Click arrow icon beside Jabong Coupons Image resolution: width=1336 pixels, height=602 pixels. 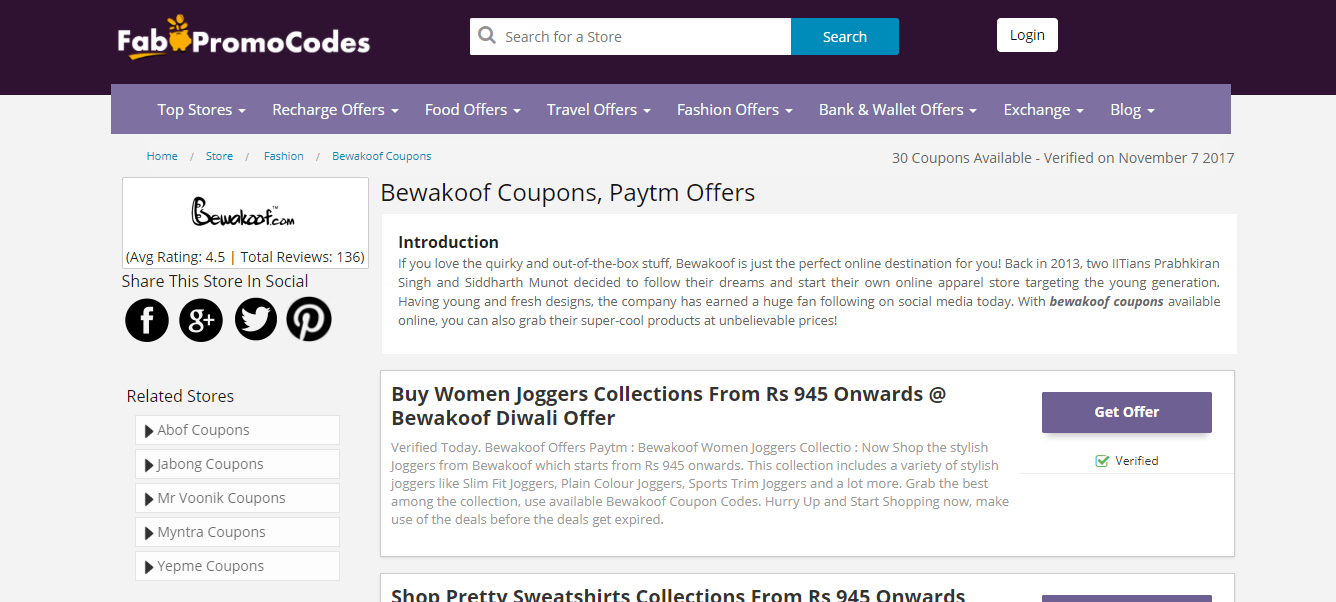(x=149, y=465)
